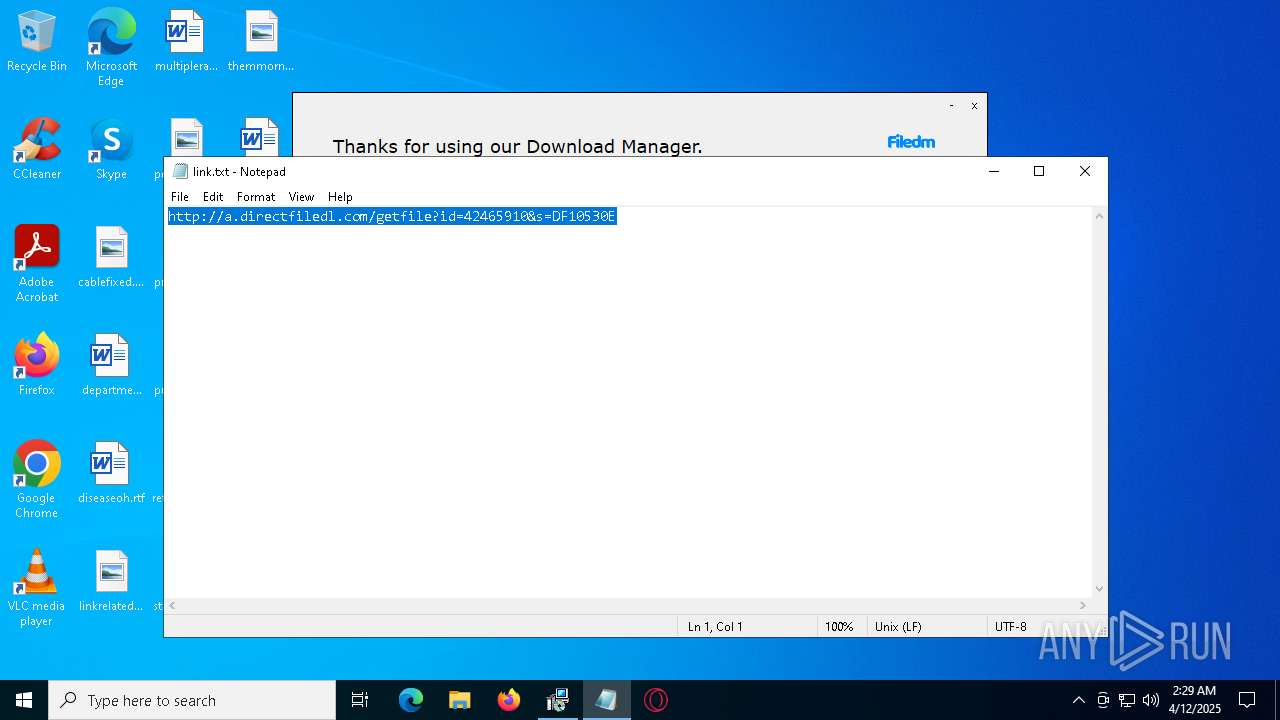Click Notepad horizontal scrollbar right arrow
1280x720 pixels.
pos(1082,606)
